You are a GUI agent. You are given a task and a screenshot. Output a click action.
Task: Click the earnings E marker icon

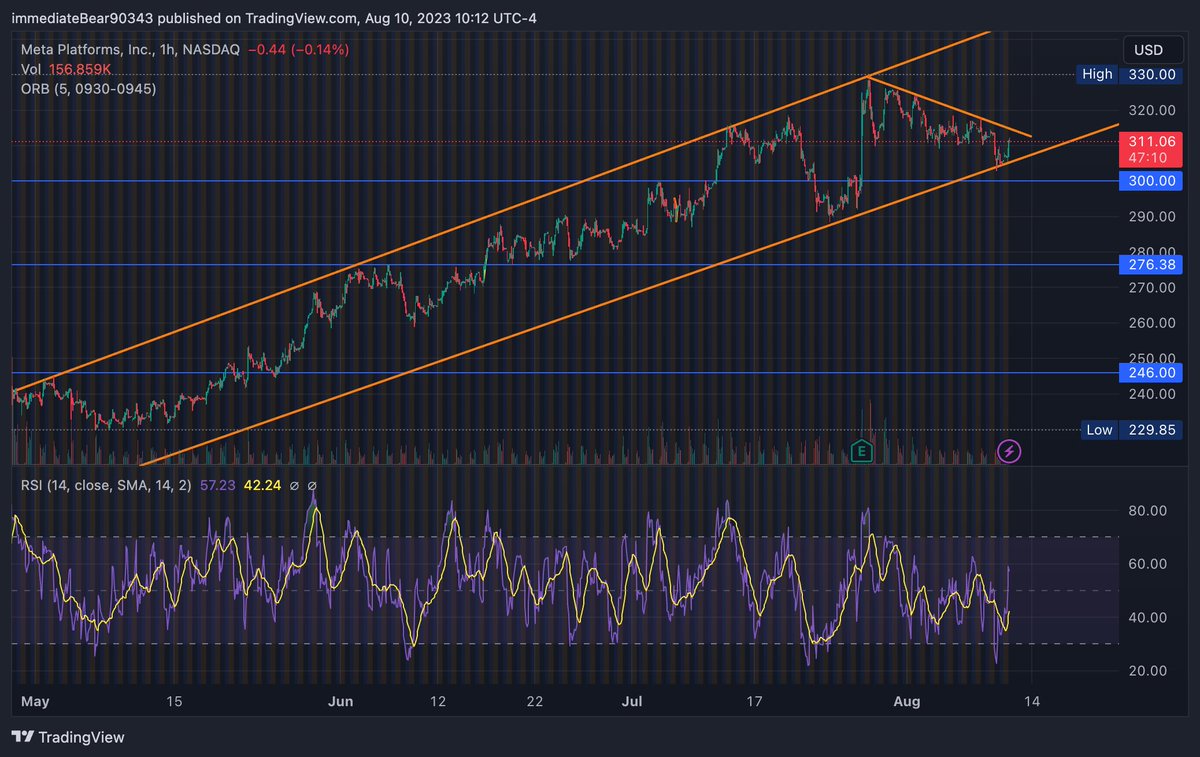pos(860,451)
